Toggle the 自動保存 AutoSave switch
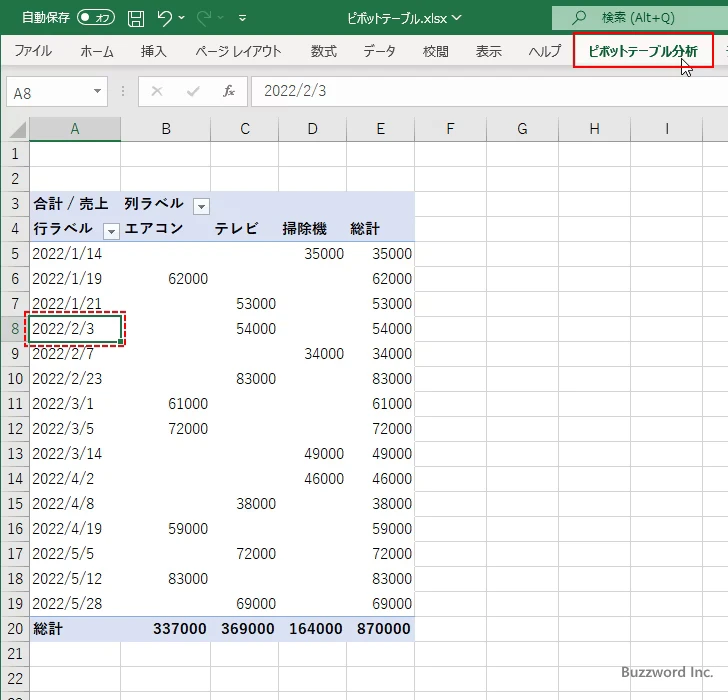 coord(96,18)
